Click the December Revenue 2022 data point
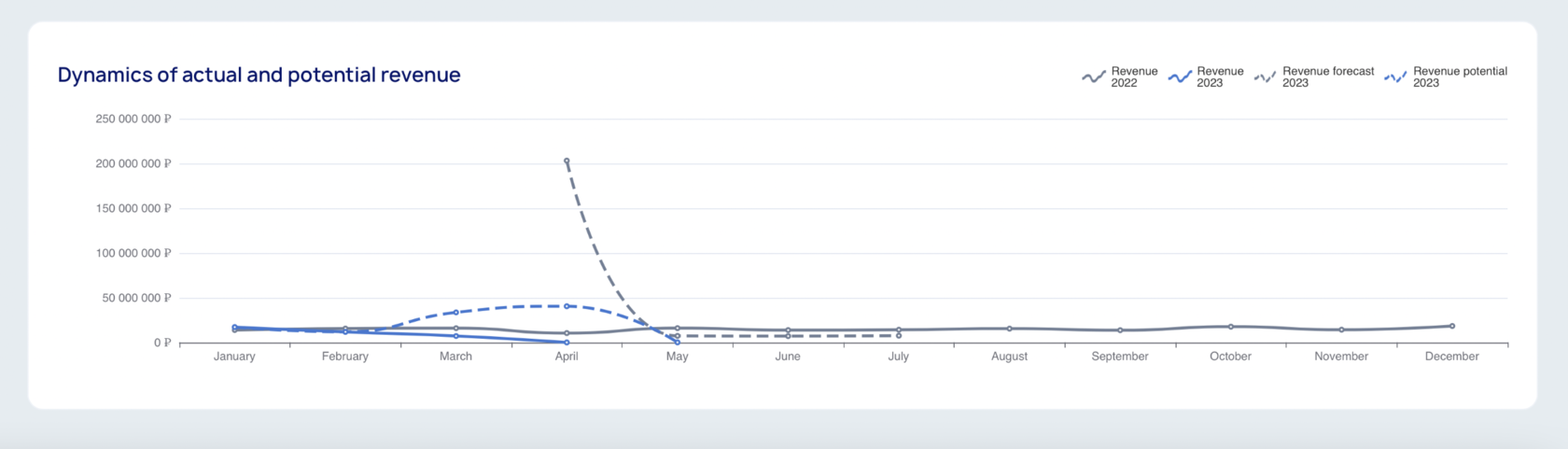Viewport: 1568px width, 449px height. [x=1452, y=326]
